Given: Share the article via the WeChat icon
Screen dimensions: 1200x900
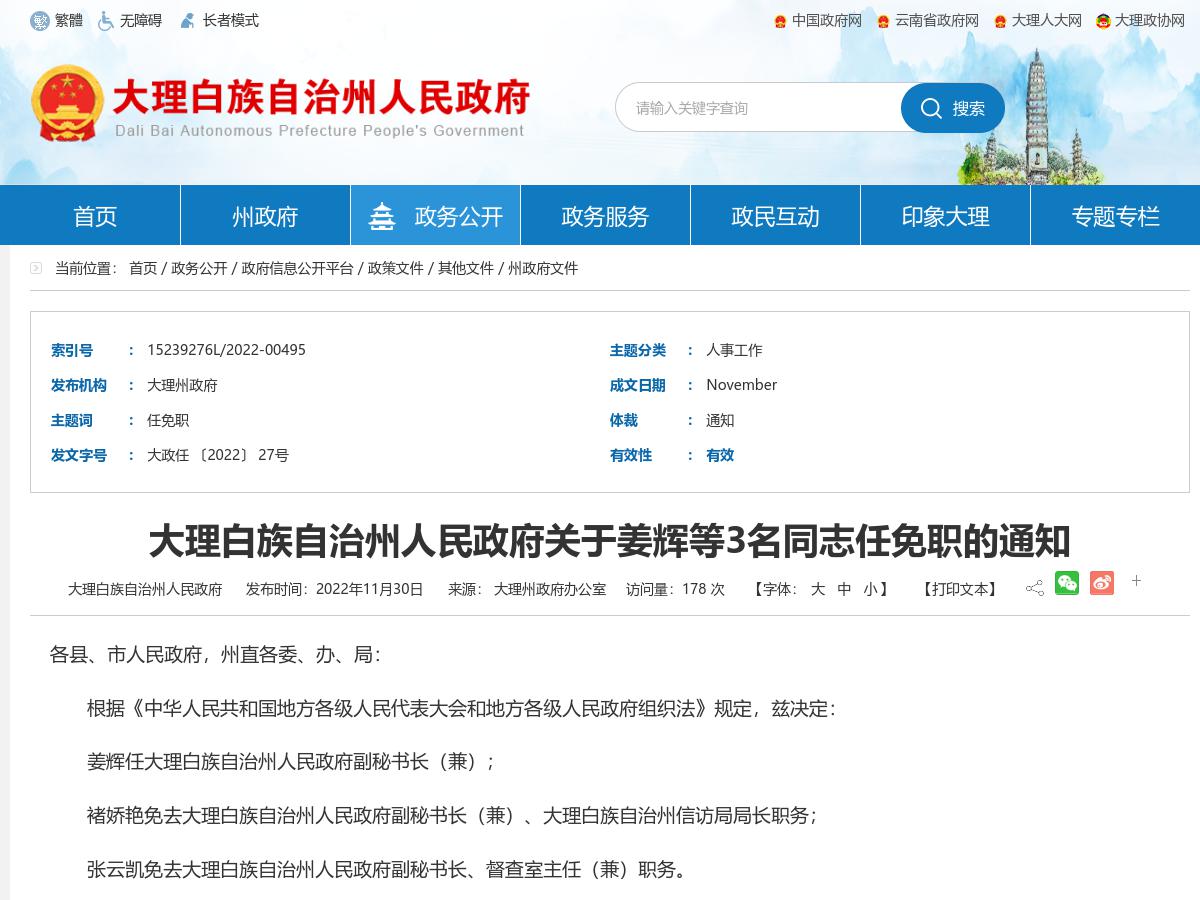Looking at the screenshot, I should click(1067, 583).
